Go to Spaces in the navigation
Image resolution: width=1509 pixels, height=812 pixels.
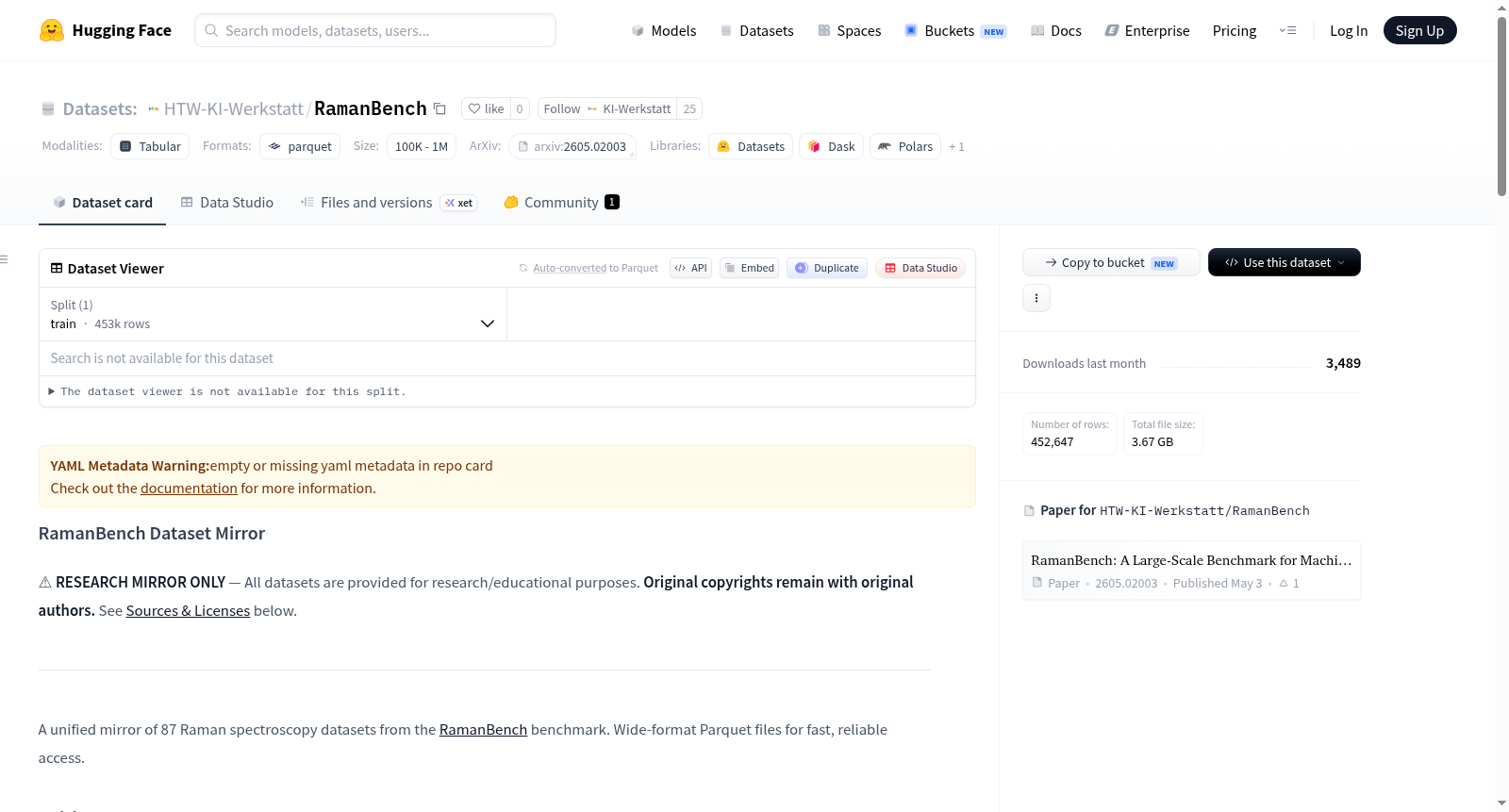click(850, 30)
